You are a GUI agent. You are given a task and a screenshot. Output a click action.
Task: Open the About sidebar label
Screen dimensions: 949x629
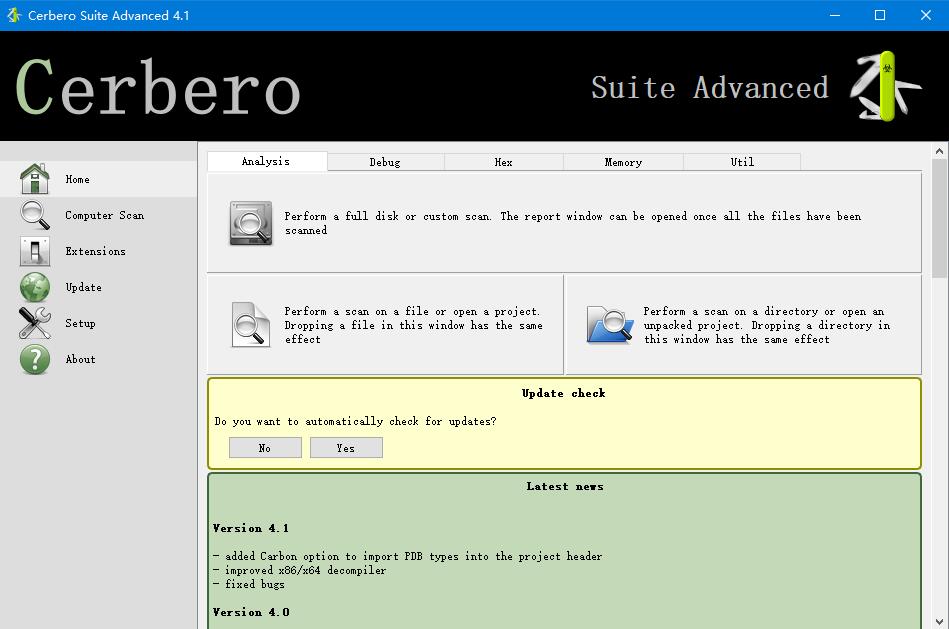point(80,360)
